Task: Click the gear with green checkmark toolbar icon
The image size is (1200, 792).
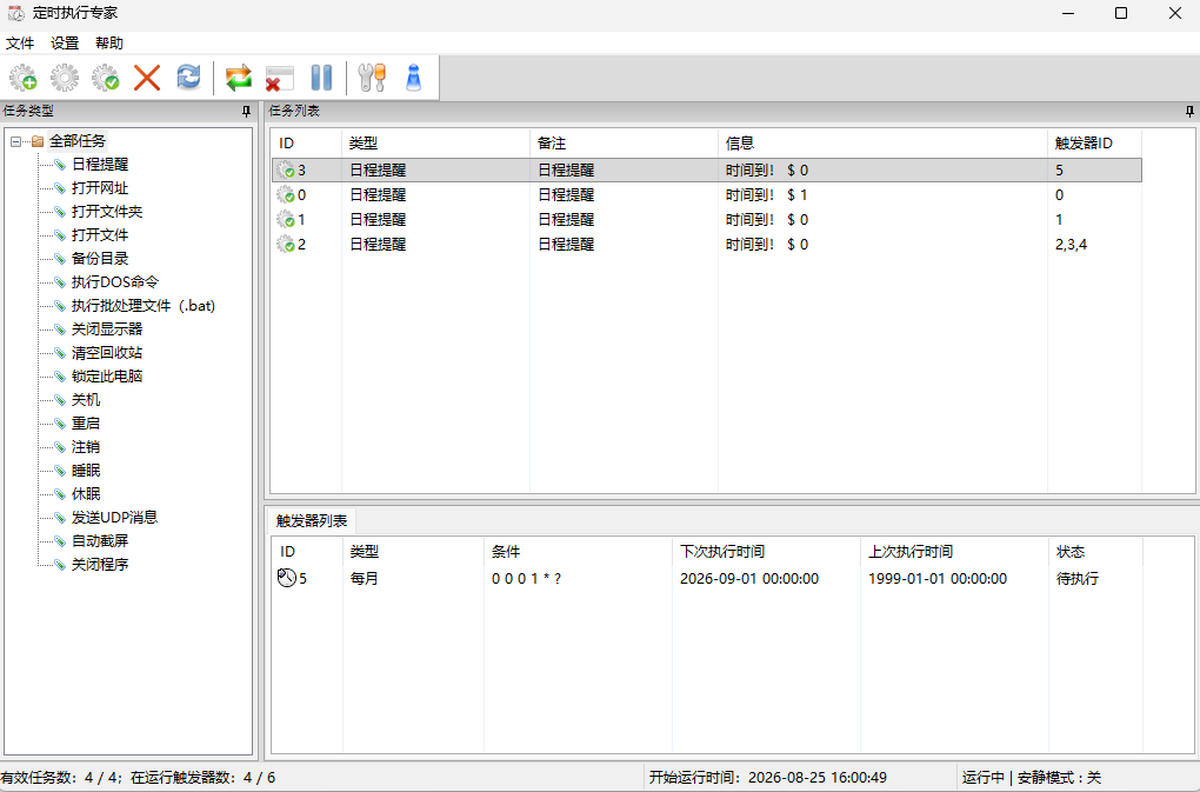Action: (105, 78)
